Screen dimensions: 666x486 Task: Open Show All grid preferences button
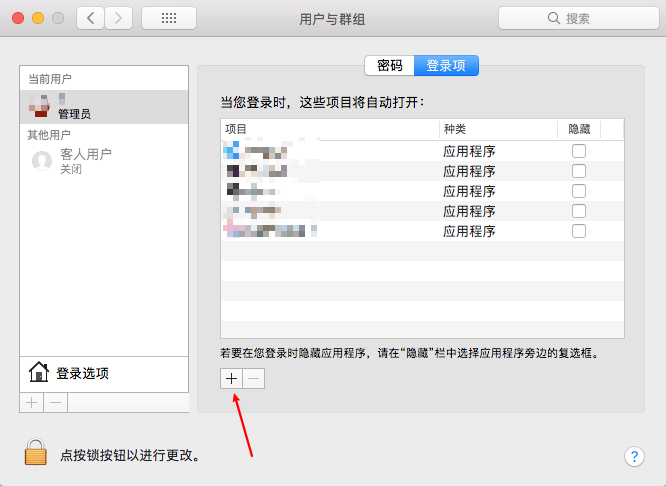click(169, 18)
